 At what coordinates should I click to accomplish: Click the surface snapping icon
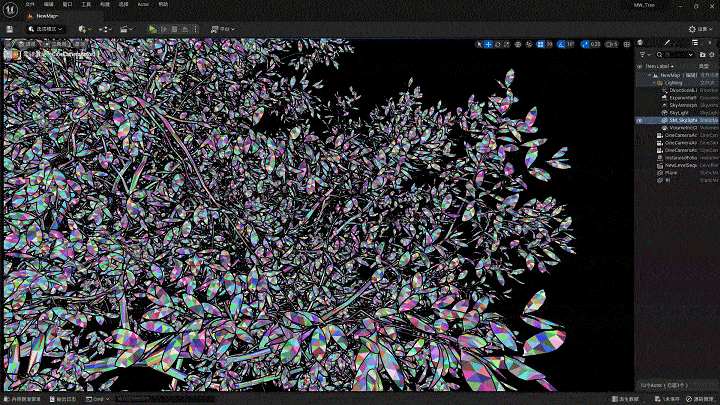531,44
